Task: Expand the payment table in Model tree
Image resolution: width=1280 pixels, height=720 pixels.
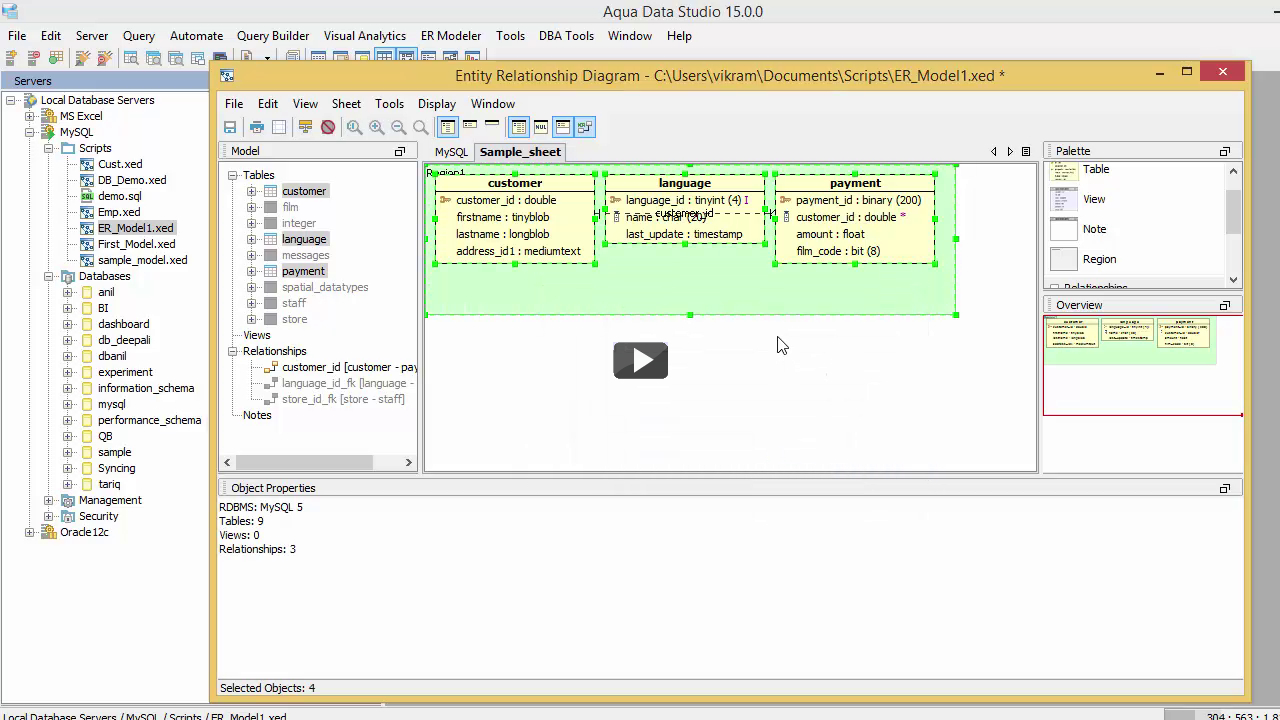Action: pyautogui.click(x=252, y=271)
